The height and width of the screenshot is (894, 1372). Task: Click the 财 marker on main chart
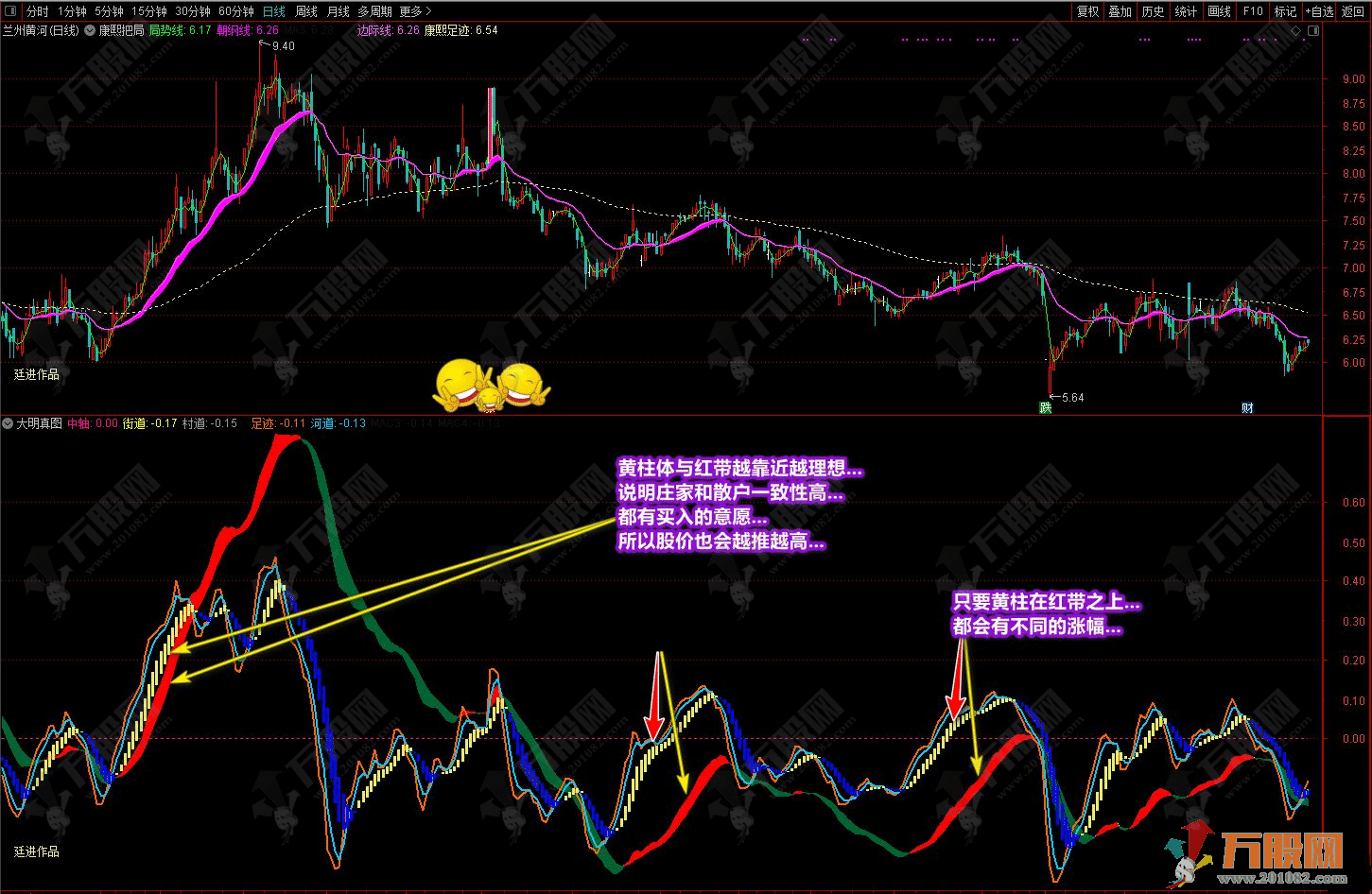pos(1247,408)
